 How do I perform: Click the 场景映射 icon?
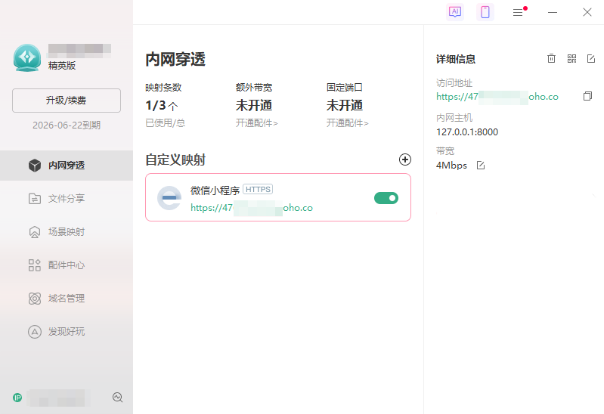coord(35,232)
